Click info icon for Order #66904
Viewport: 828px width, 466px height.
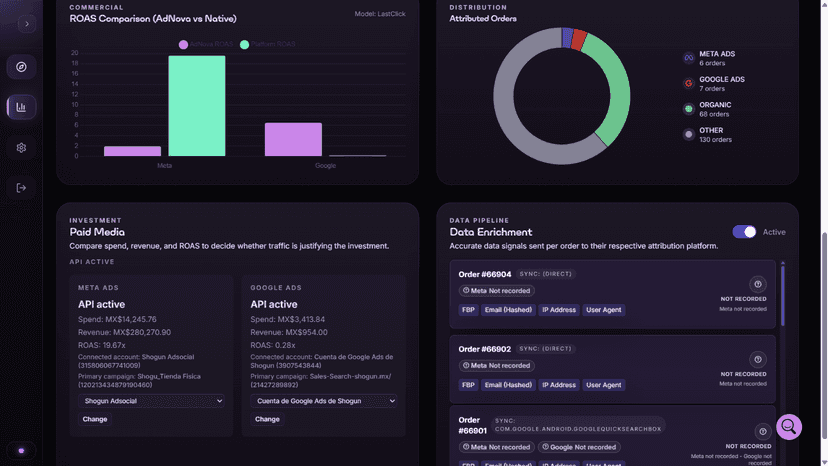758,284
